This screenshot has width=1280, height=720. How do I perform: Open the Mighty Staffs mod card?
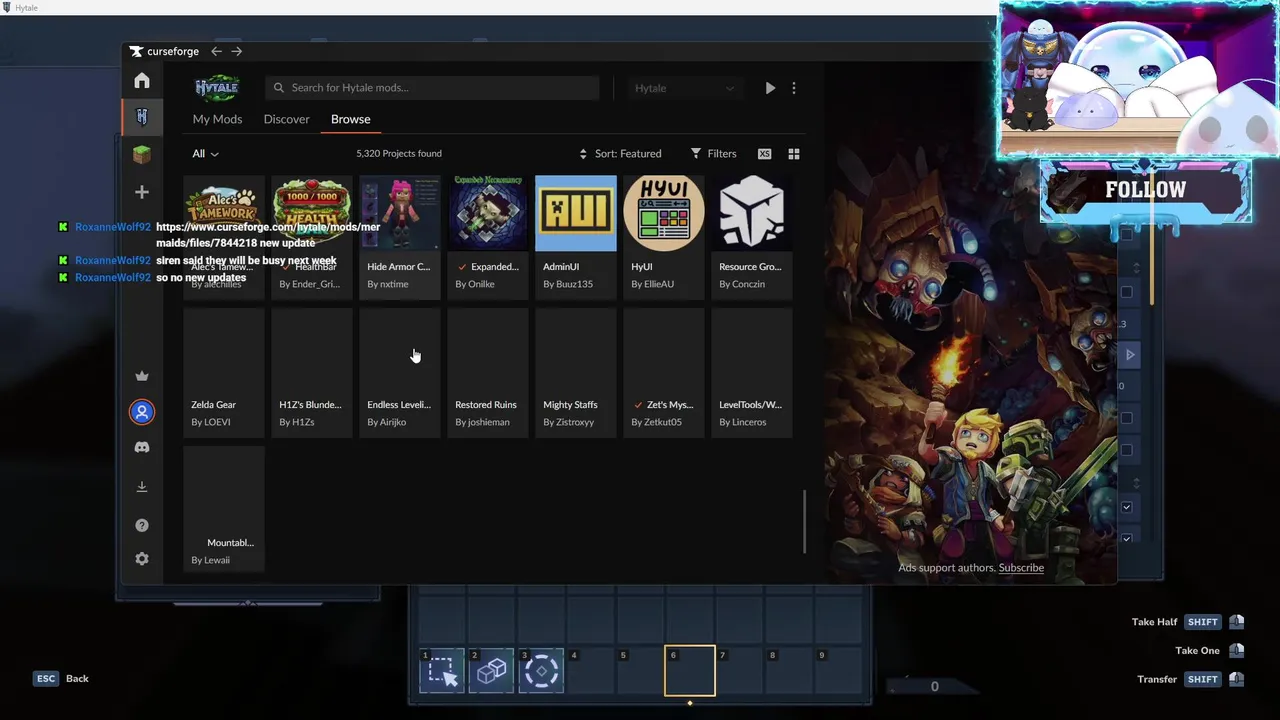click(576, 372)
